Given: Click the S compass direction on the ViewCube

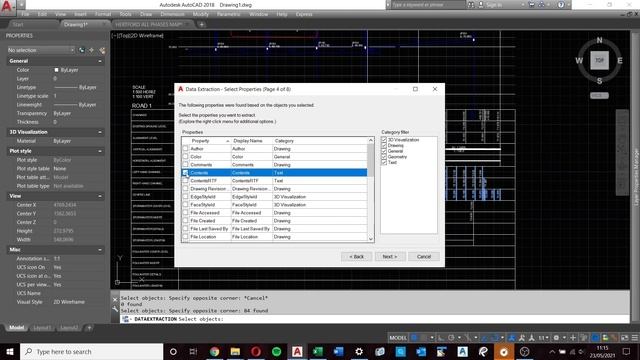Looking at the screenshot, I should tap(599, 81).
